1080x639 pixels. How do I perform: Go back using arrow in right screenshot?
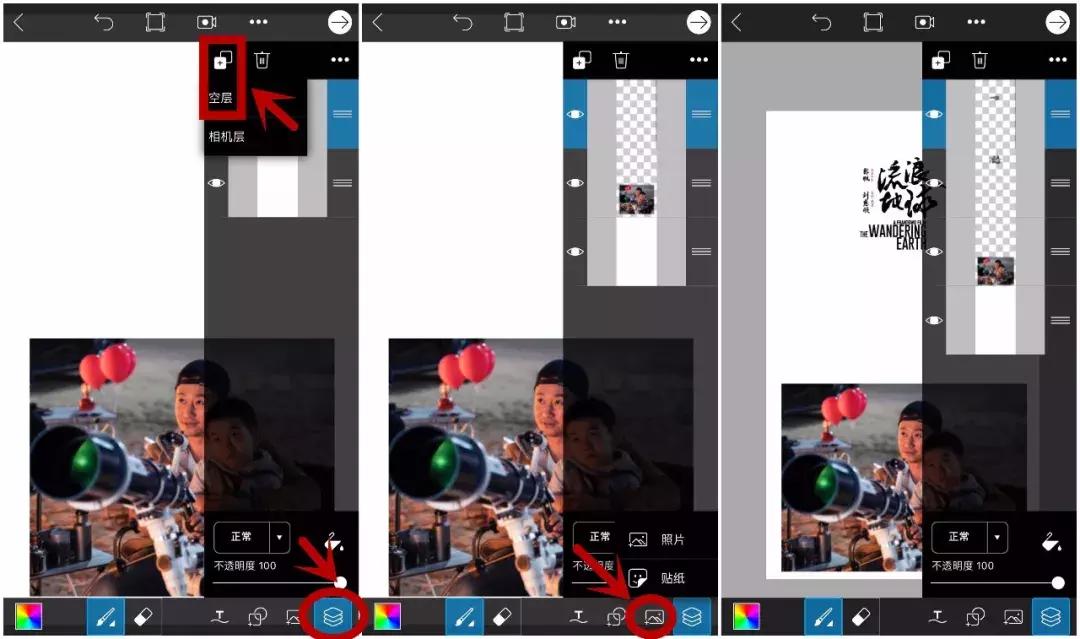coord(736,22)
